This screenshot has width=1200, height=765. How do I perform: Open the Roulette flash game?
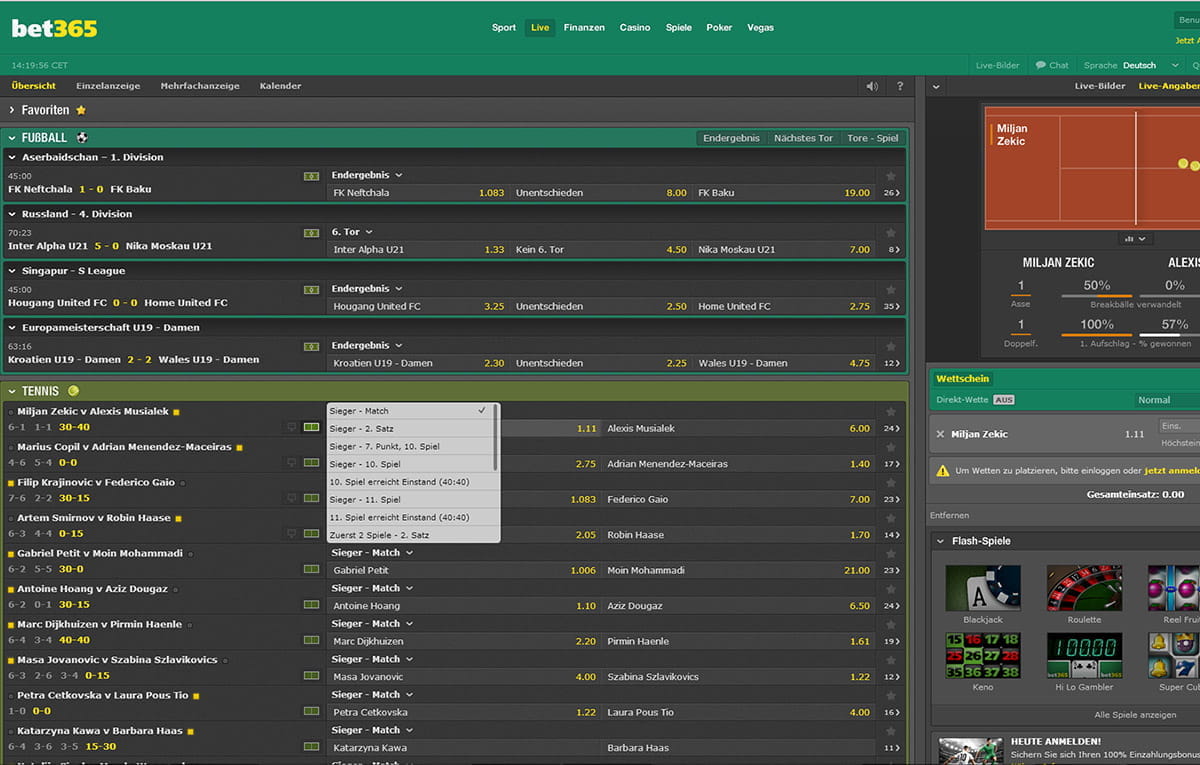pos(1084,588)
